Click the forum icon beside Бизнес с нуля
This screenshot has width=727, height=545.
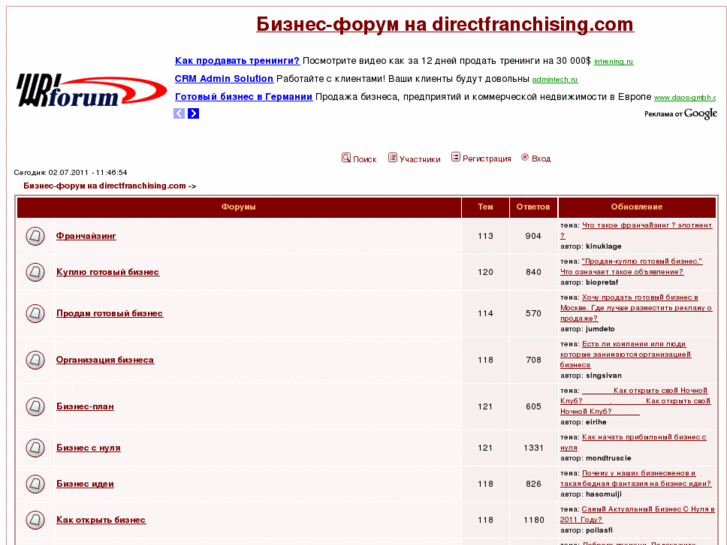pos(35,448)
